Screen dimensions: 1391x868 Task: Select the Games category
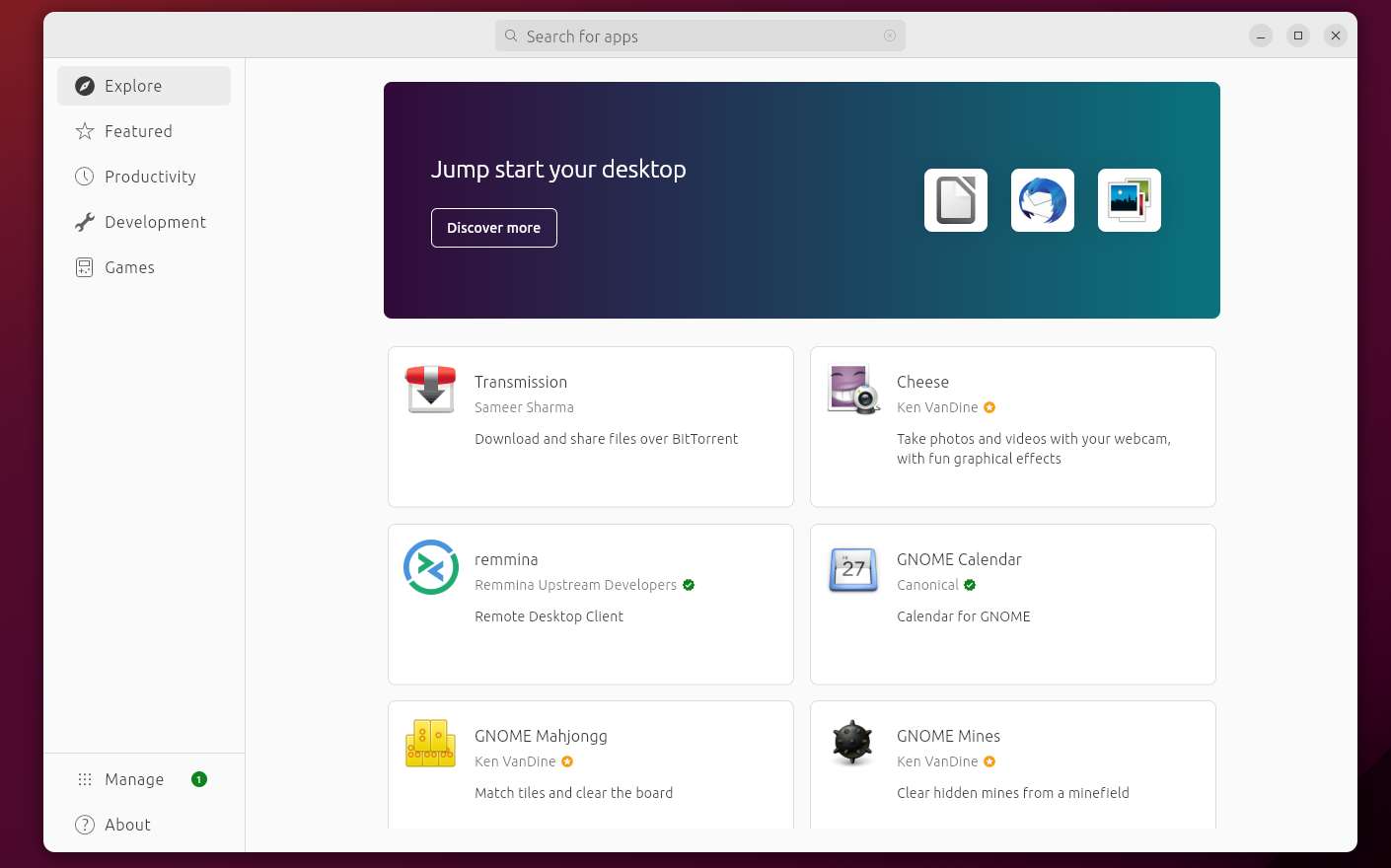(x=144, y=267)
